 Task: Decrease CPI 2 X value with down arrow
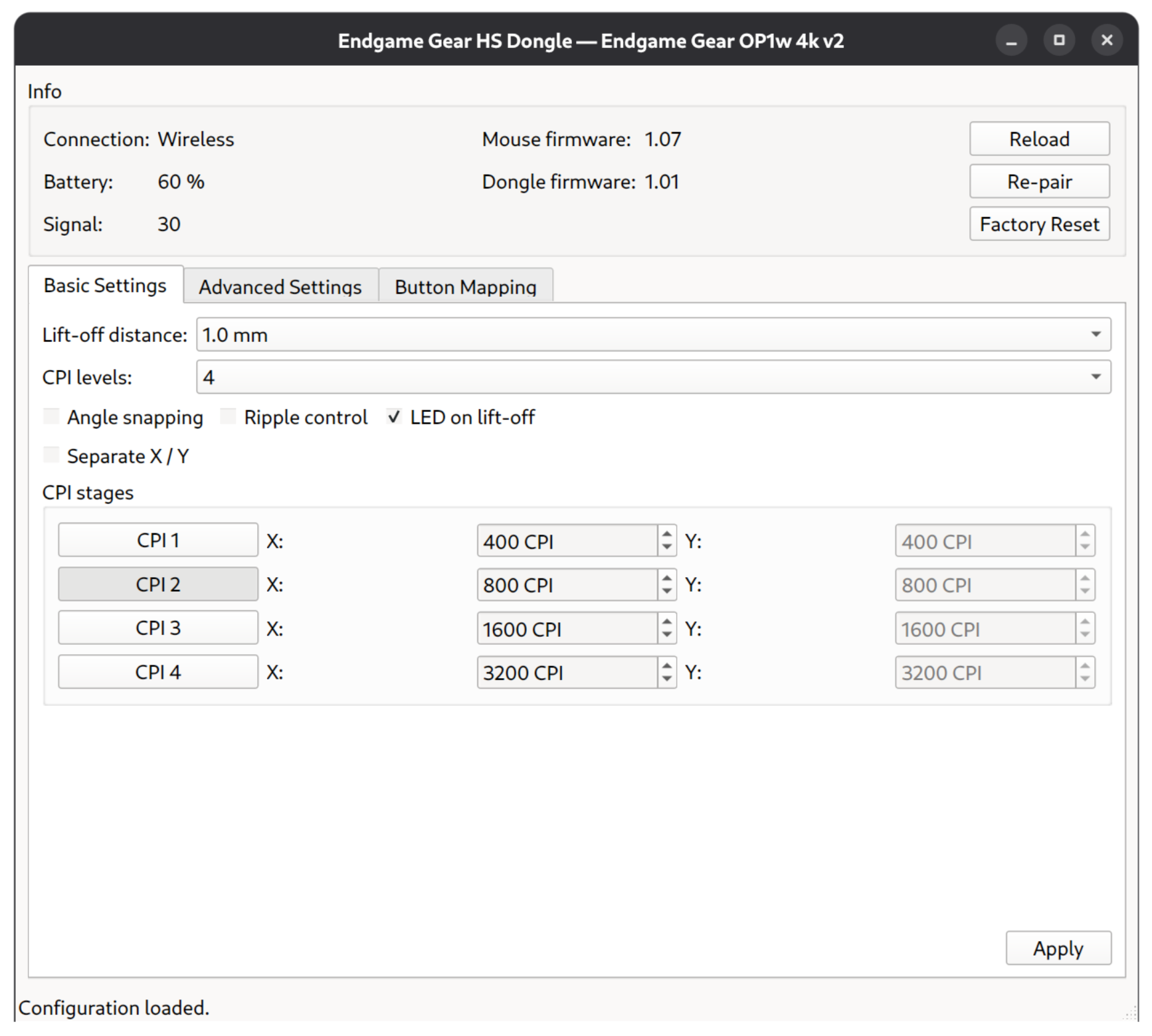click(x=667, y=592)
